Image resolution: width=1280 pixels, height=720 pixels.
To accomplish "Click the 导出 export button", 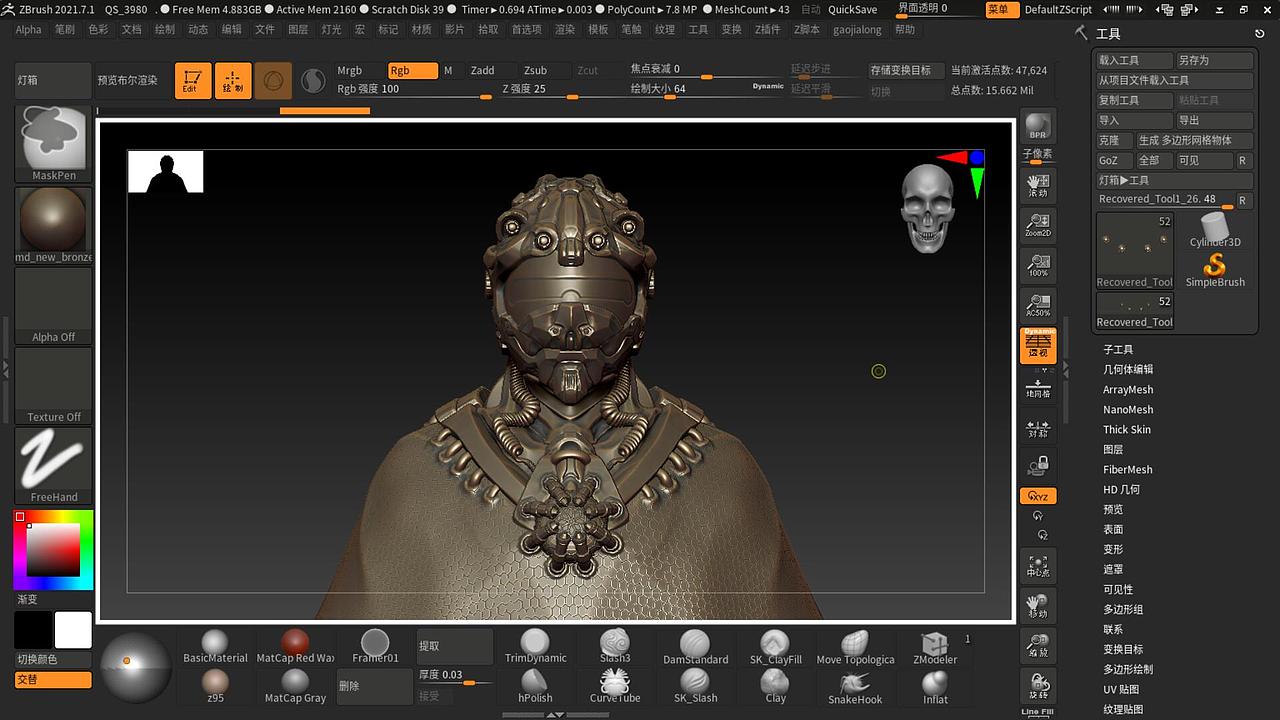I will pyautogui.click(x=1214, y=120).
